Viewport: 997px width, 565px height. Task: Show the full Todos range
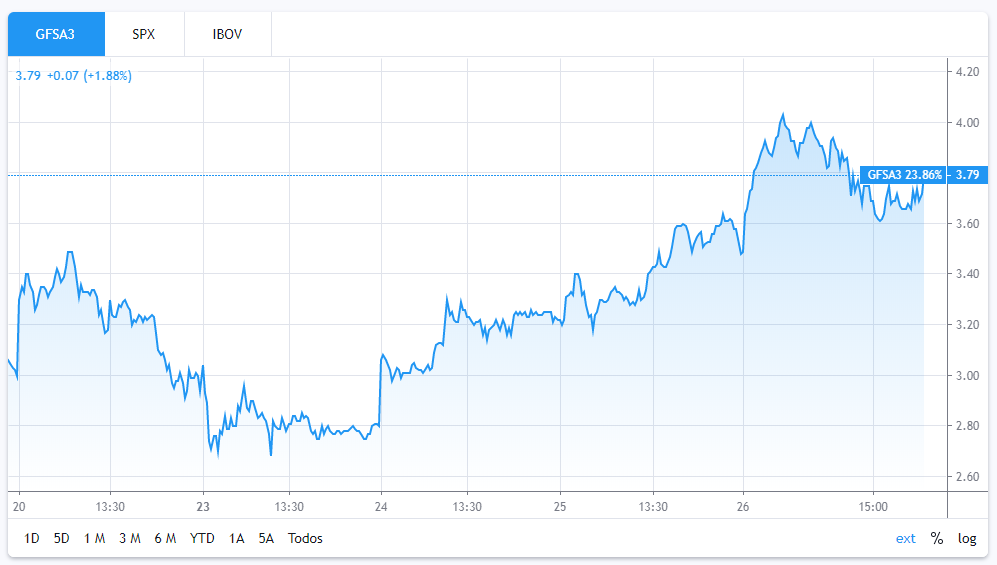click(305, 538)
